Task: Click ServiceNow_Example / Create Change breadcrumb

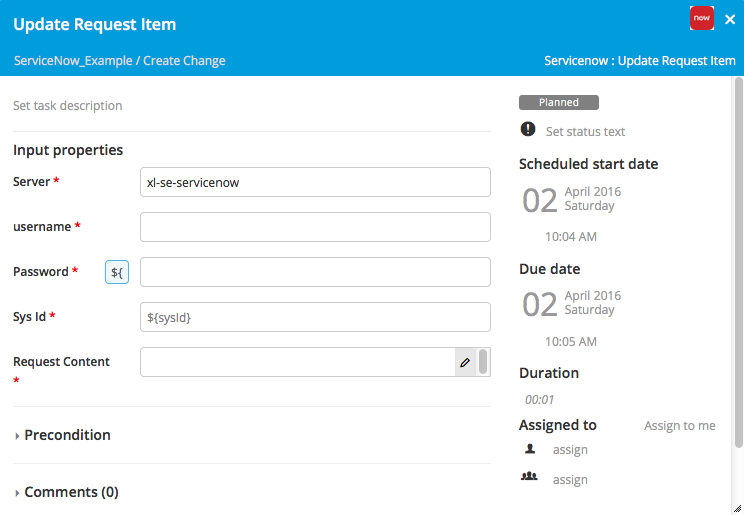Action: pos(120,61)
